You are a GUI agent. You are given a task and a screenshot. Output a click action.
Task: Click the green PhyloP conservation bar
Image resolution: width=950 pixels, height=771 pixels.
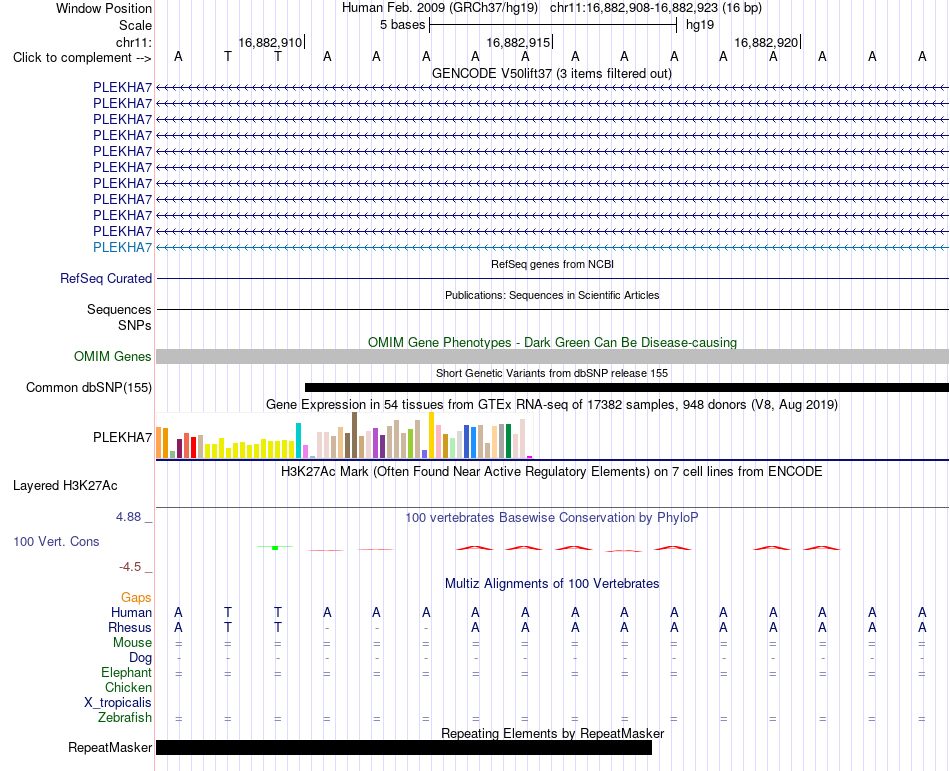click(x=275, y=548)
